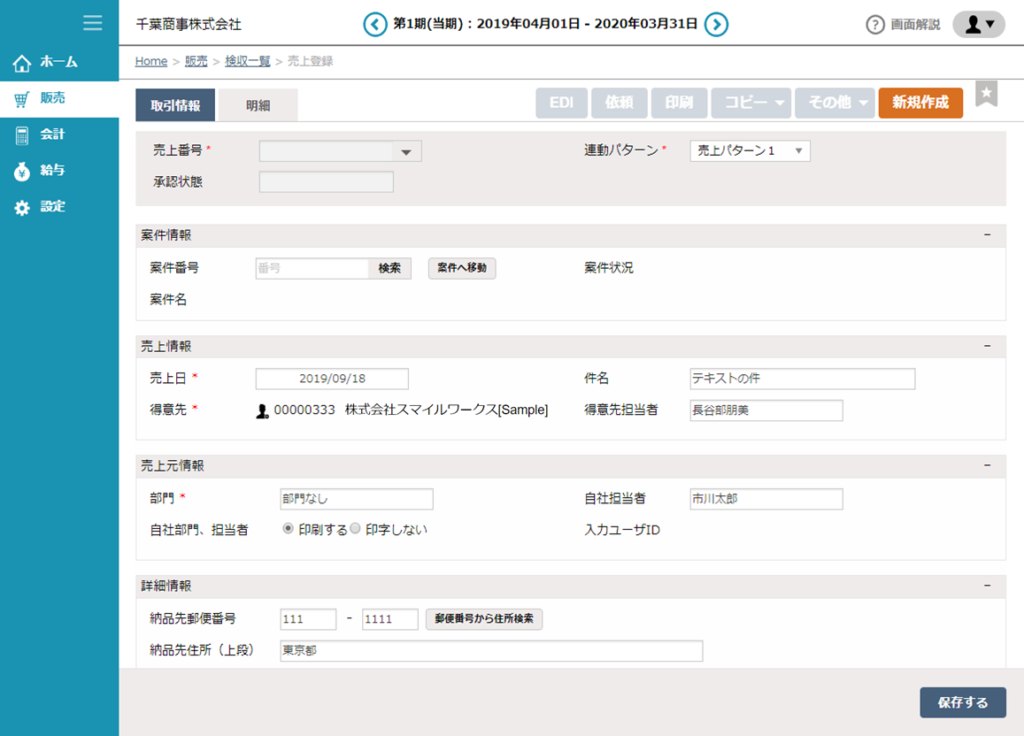Open the 販売 cart icon in sidebar
1024x736 pixels.
[22, 98]
